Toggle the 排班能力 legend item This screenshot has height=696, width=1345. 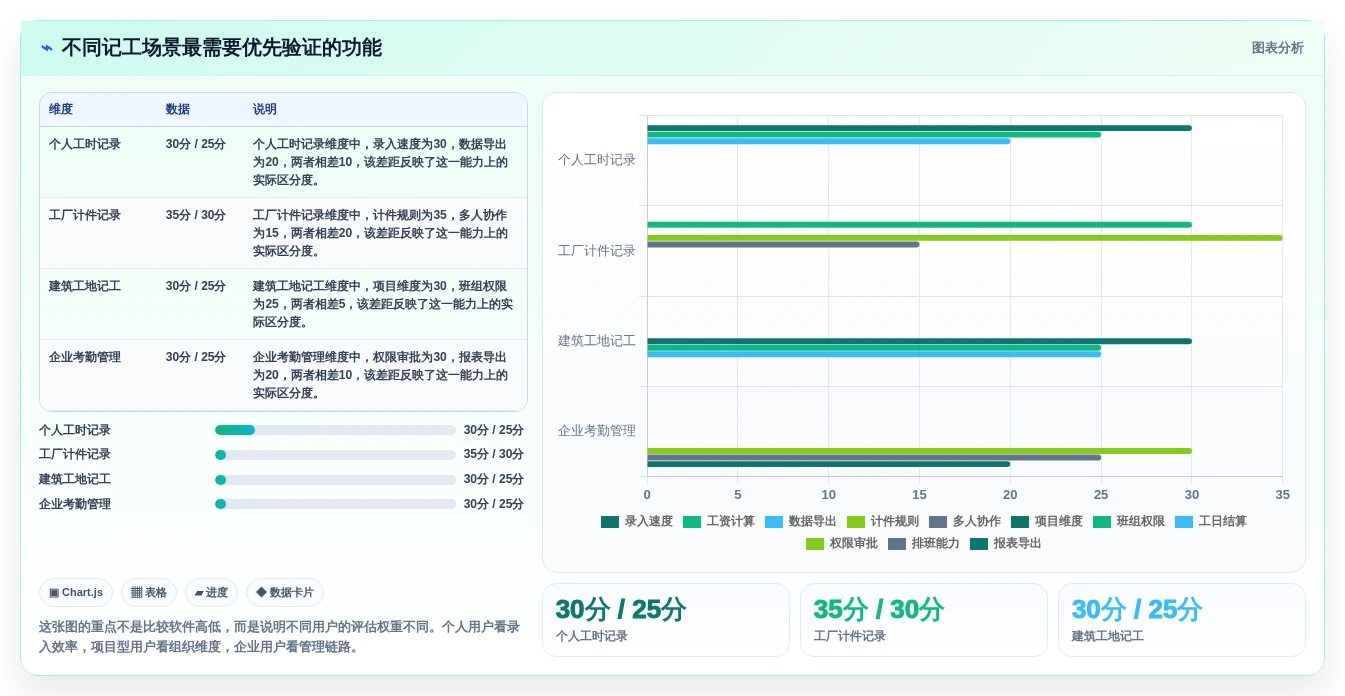click(x=924, y=543)
